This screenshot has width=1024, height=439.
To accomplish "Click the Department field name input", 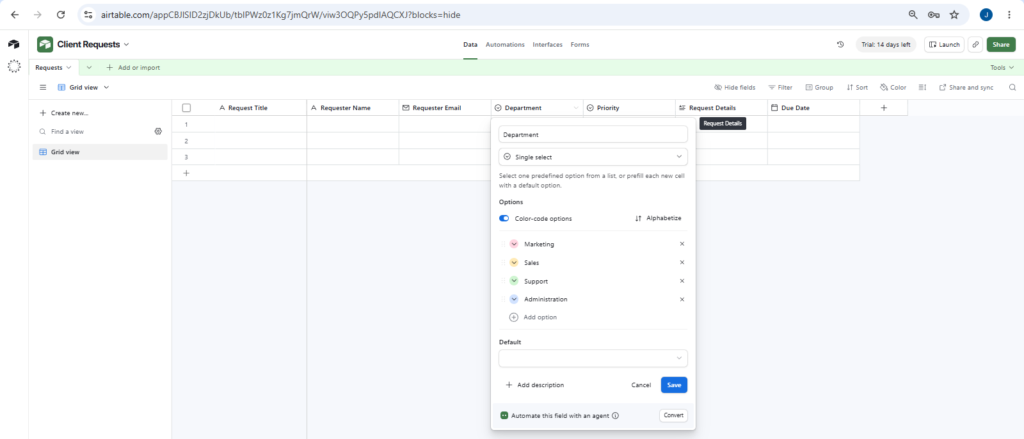I will (x=593, y=134).
